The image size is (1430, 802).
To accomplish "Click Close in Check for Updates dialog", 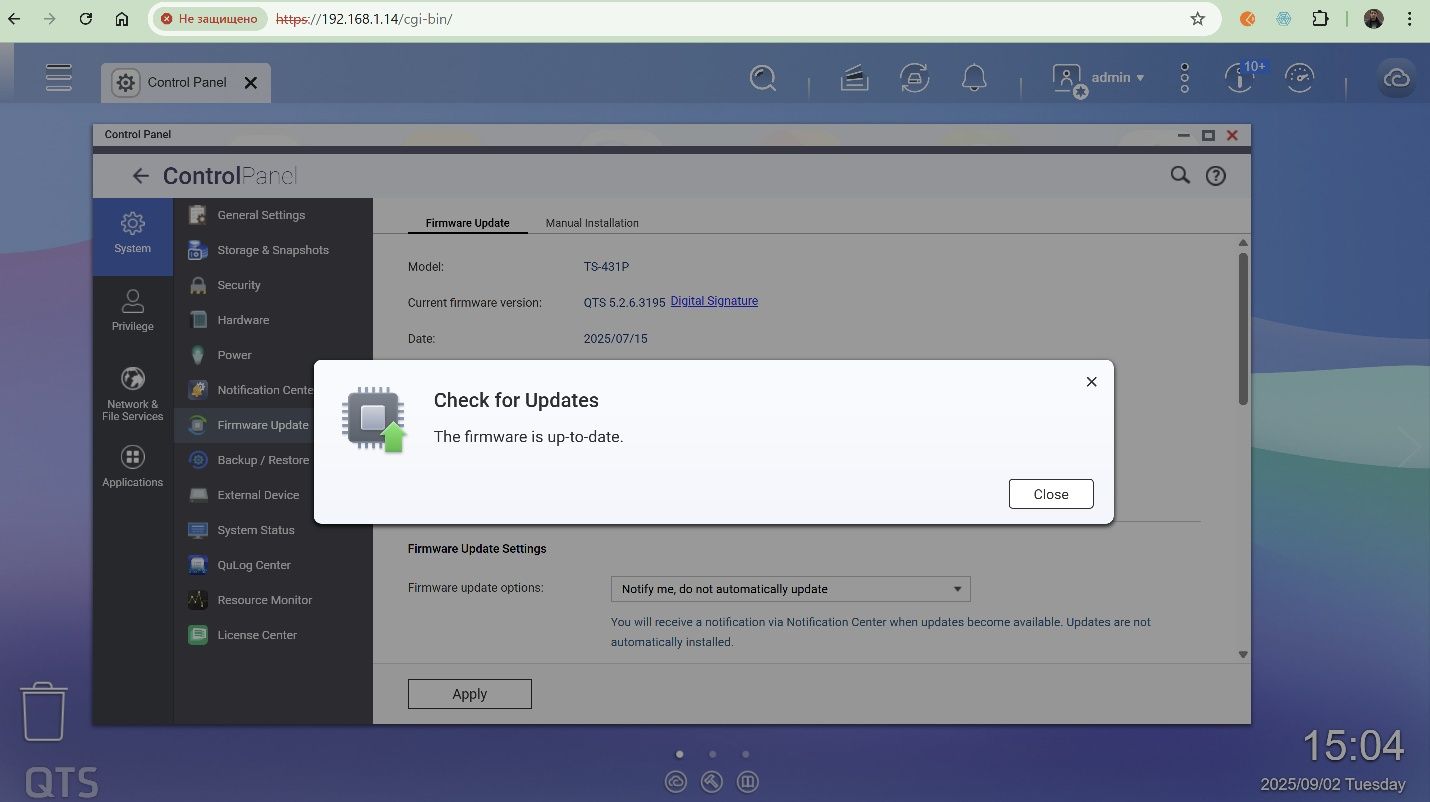I will (1051, 494).
